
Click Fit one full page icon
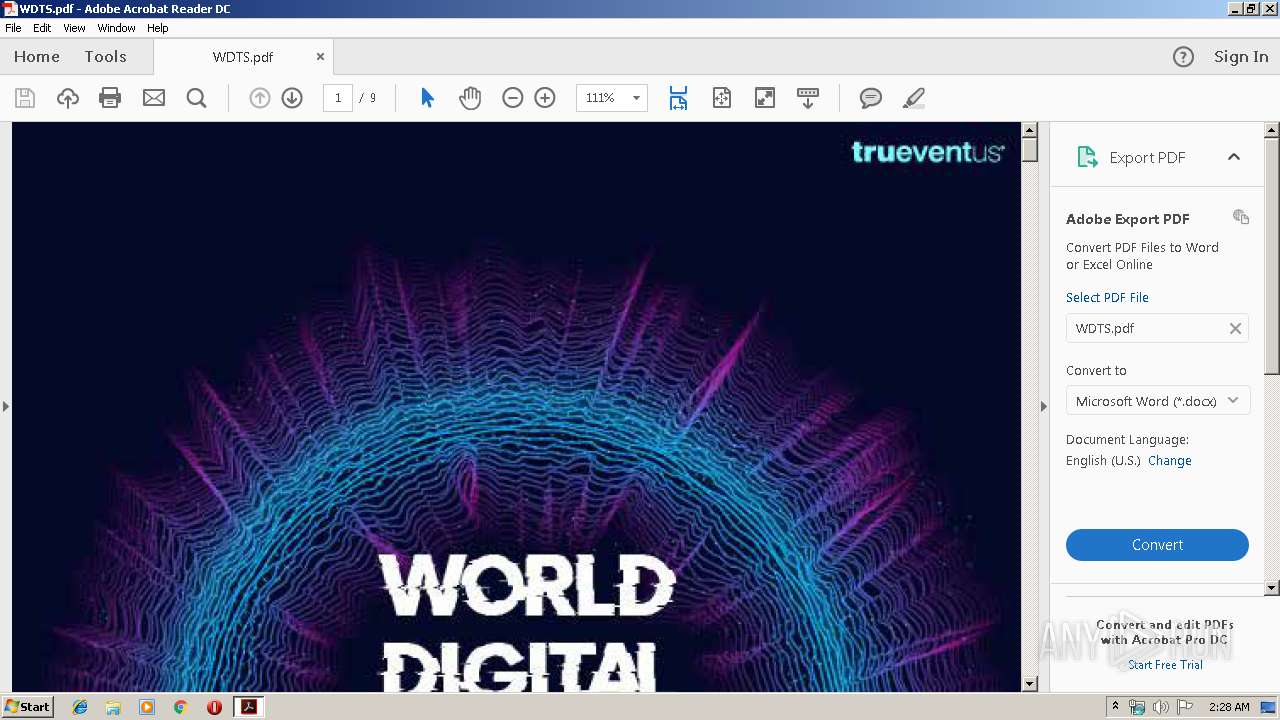point(722,98)
